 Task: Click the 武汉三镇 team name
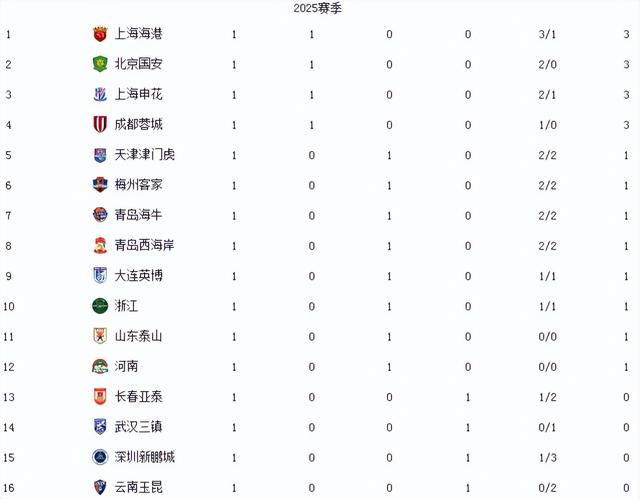(138, 427)
